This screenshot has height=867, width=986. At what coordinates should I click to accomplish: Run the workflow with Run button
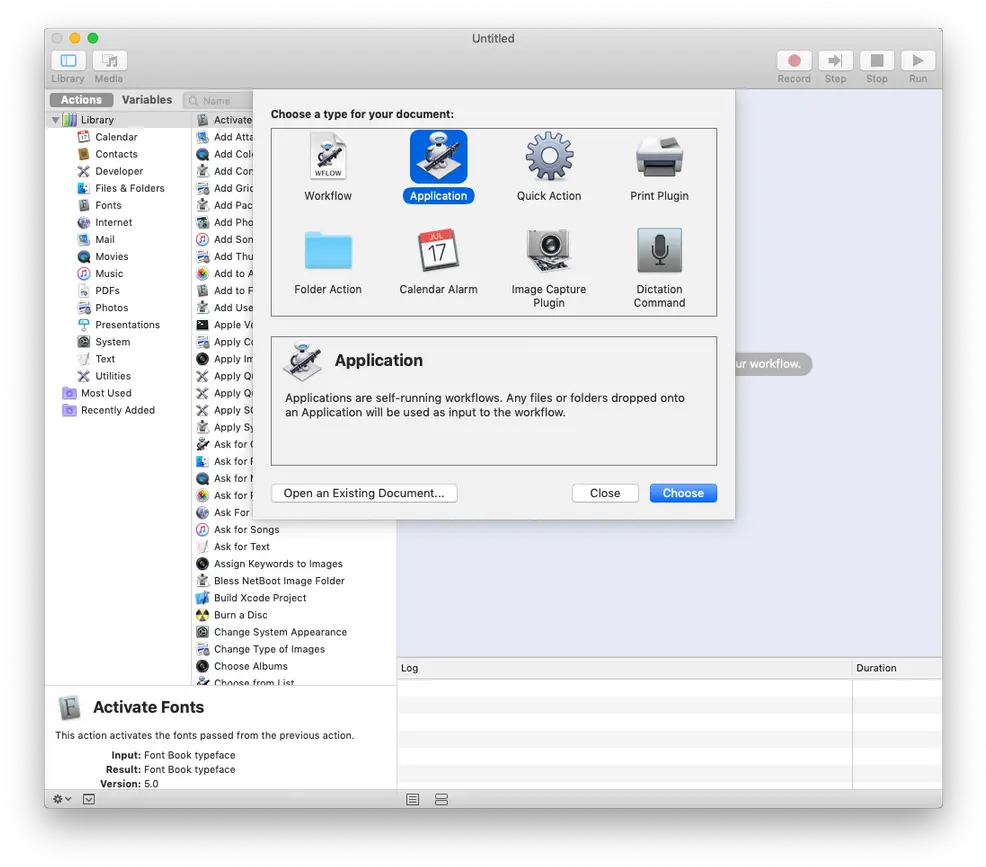918,61
